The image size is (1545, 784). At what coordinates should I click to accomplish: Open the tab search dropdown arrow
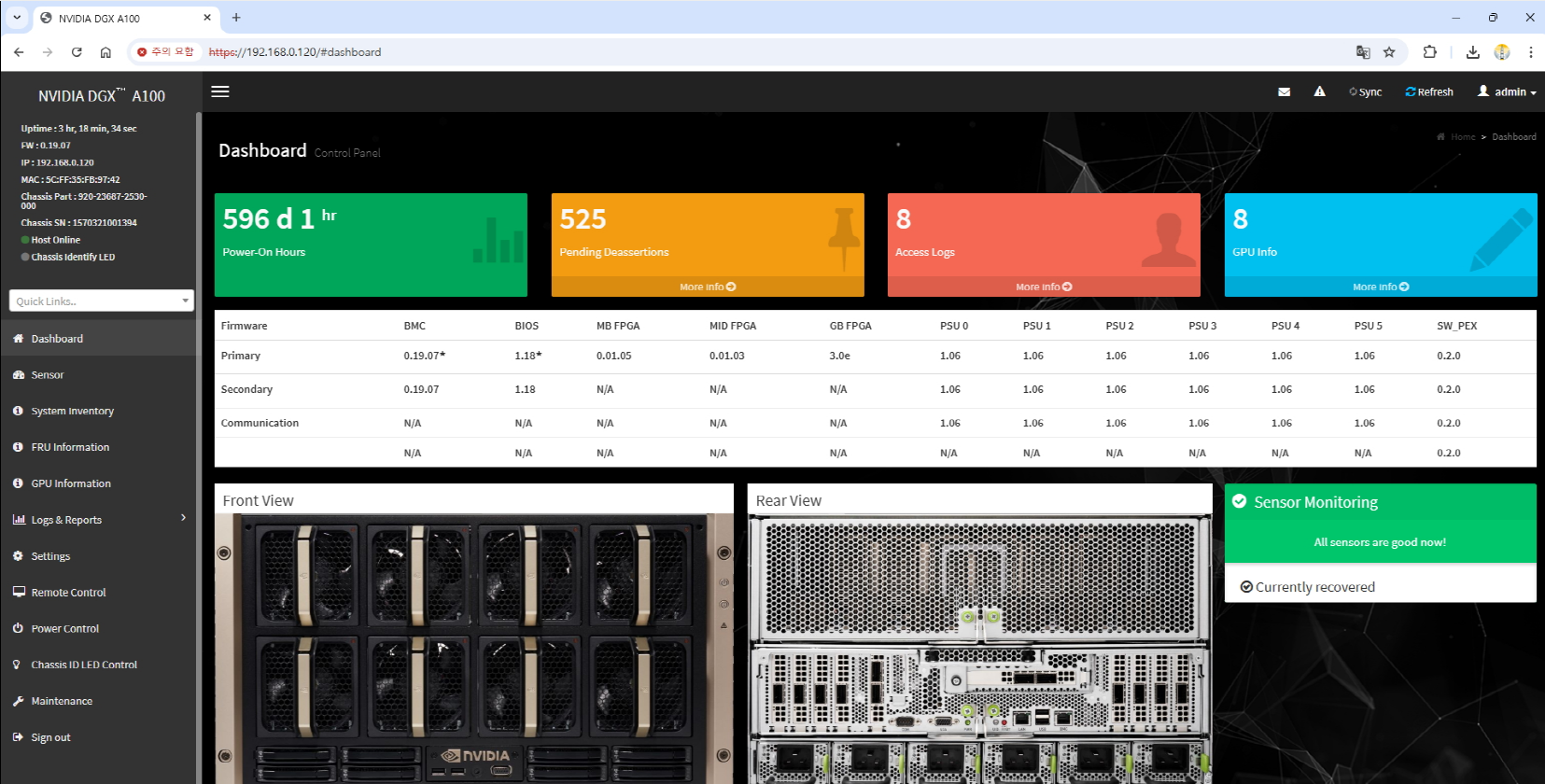[x=17, y=17]
